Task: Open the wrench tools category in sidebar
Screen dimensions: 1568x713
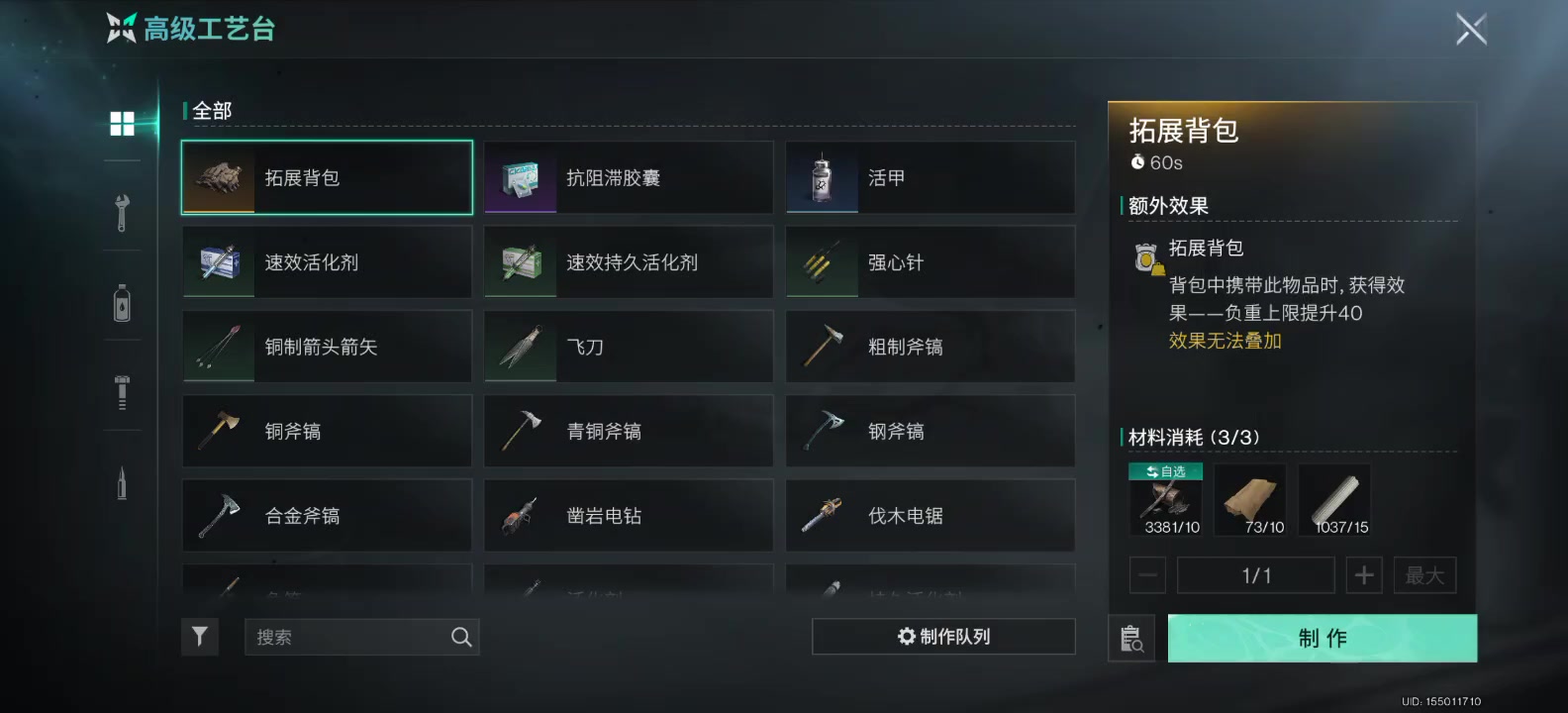Action: click(x=122, y=213)
